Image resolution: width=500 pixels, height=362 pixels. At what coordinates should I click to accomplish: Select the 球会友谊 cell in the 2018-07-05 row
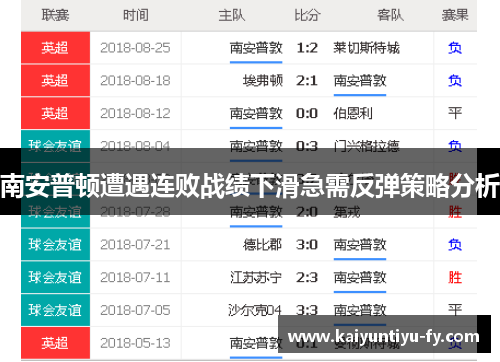(x=55, y=310)
